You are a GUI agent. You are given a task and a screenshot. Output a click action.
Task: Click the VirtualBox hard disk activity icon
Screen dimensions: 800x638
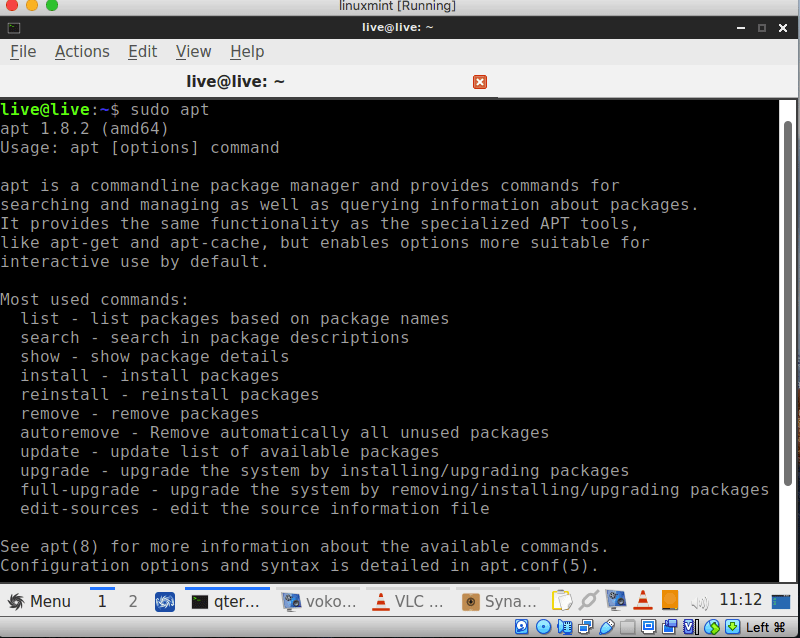(521, 626)
